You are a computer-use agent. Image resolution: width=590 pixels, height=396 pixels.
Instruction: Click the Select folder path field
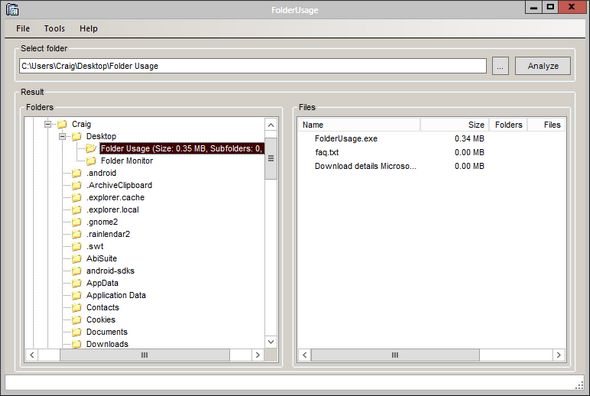[253, 66]
